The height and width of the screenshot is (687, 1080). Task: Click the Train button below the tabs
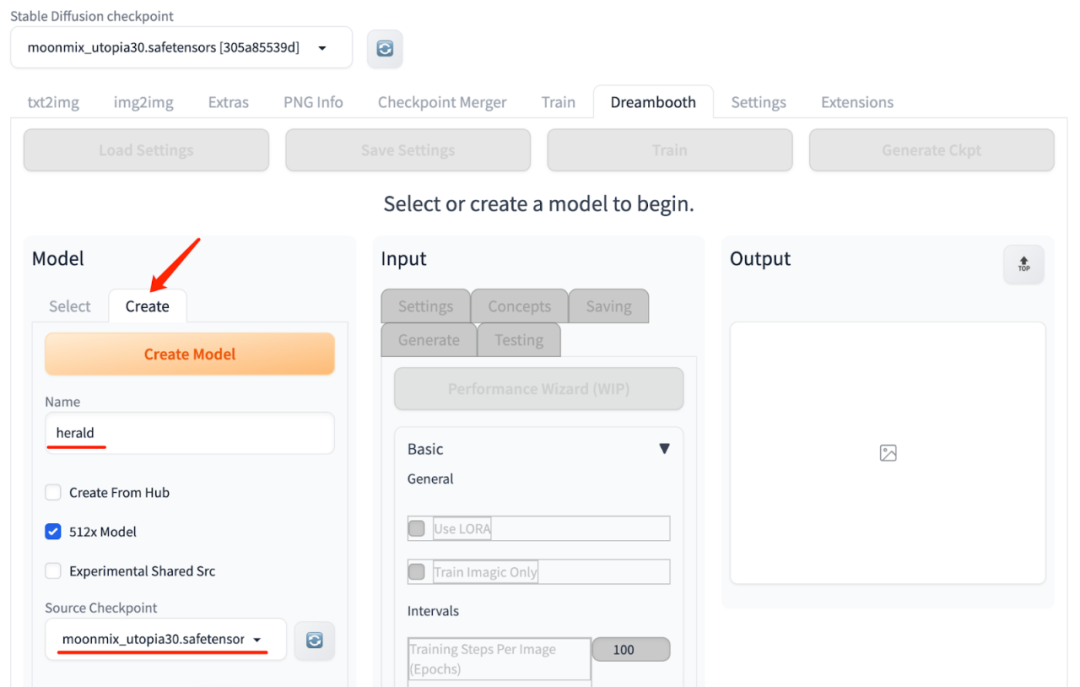click(669, 150)
